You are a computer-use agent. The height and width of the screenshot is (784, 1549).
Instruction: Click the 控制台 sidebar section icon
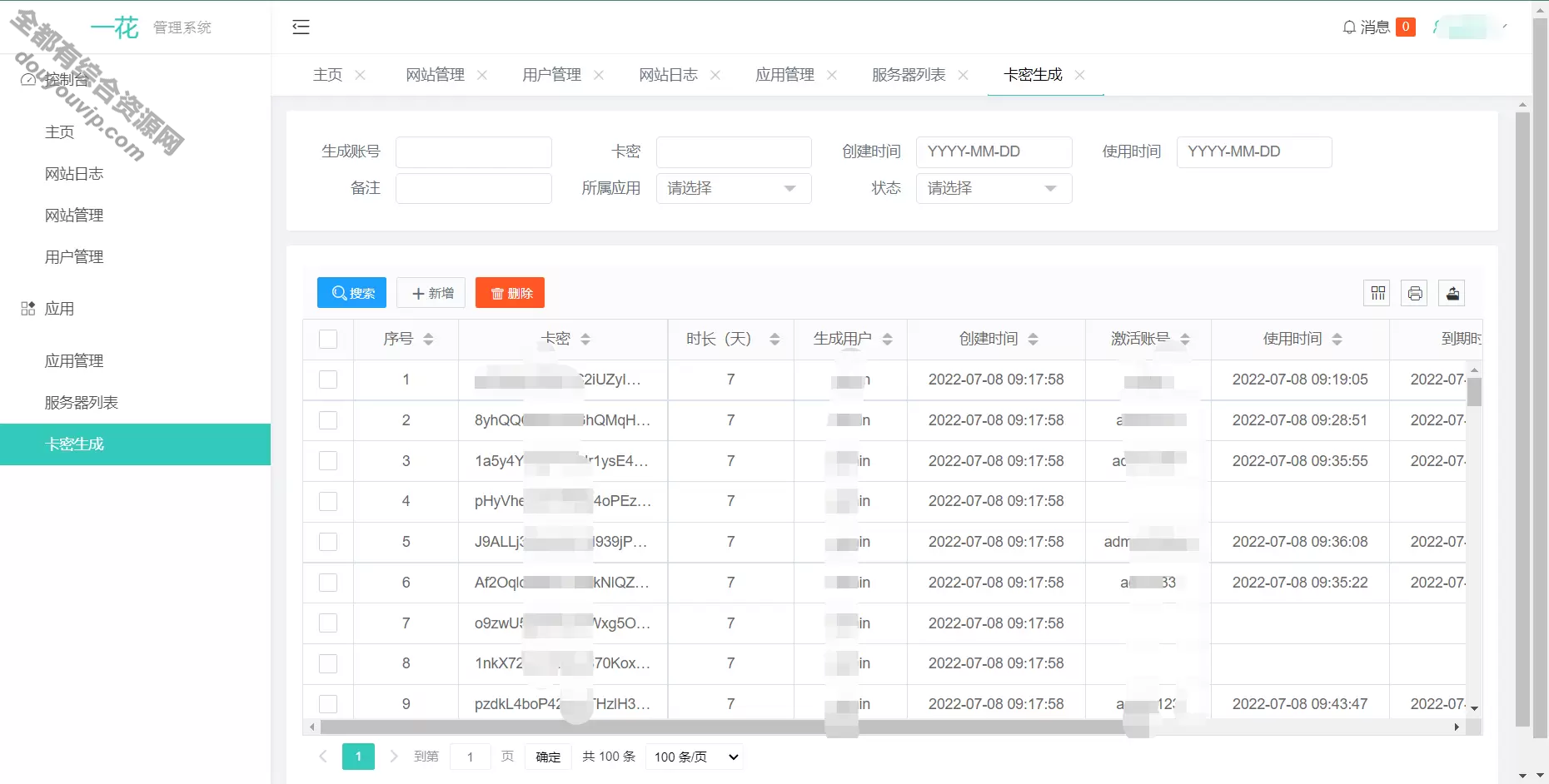tap(28, 80)
